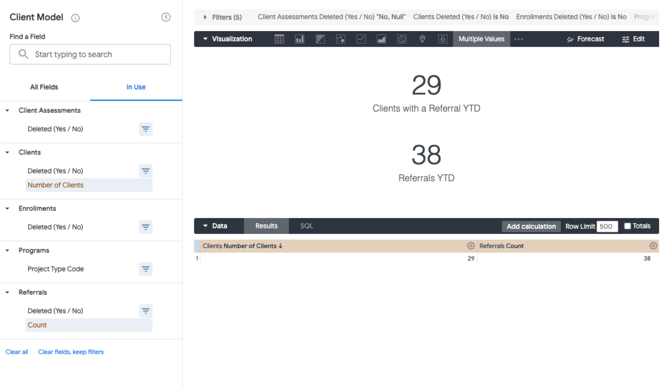Image resolution: width=670 pixels, height=387 pixels.
Task: Select Number of Clients field
Action: point(89,185)
